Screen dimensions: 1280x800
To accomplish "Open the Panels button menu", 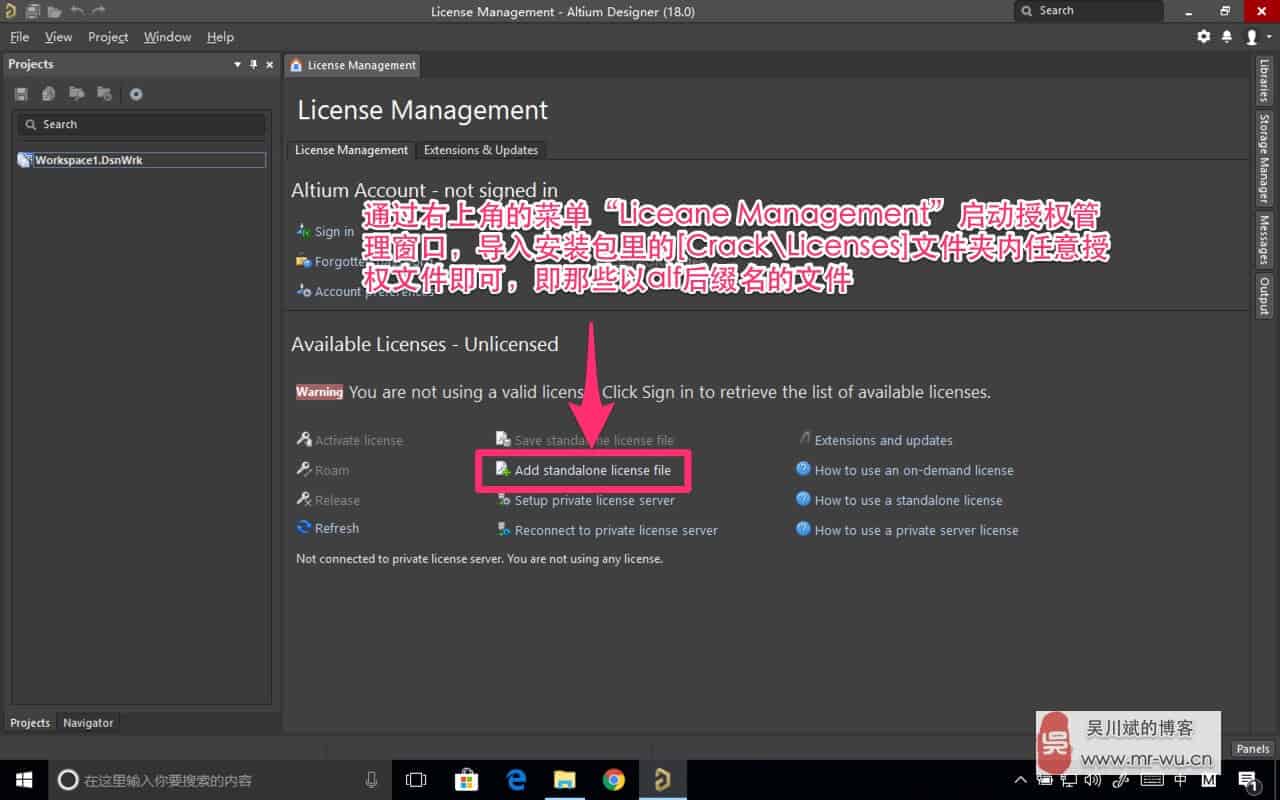I will coord(1252,748).
